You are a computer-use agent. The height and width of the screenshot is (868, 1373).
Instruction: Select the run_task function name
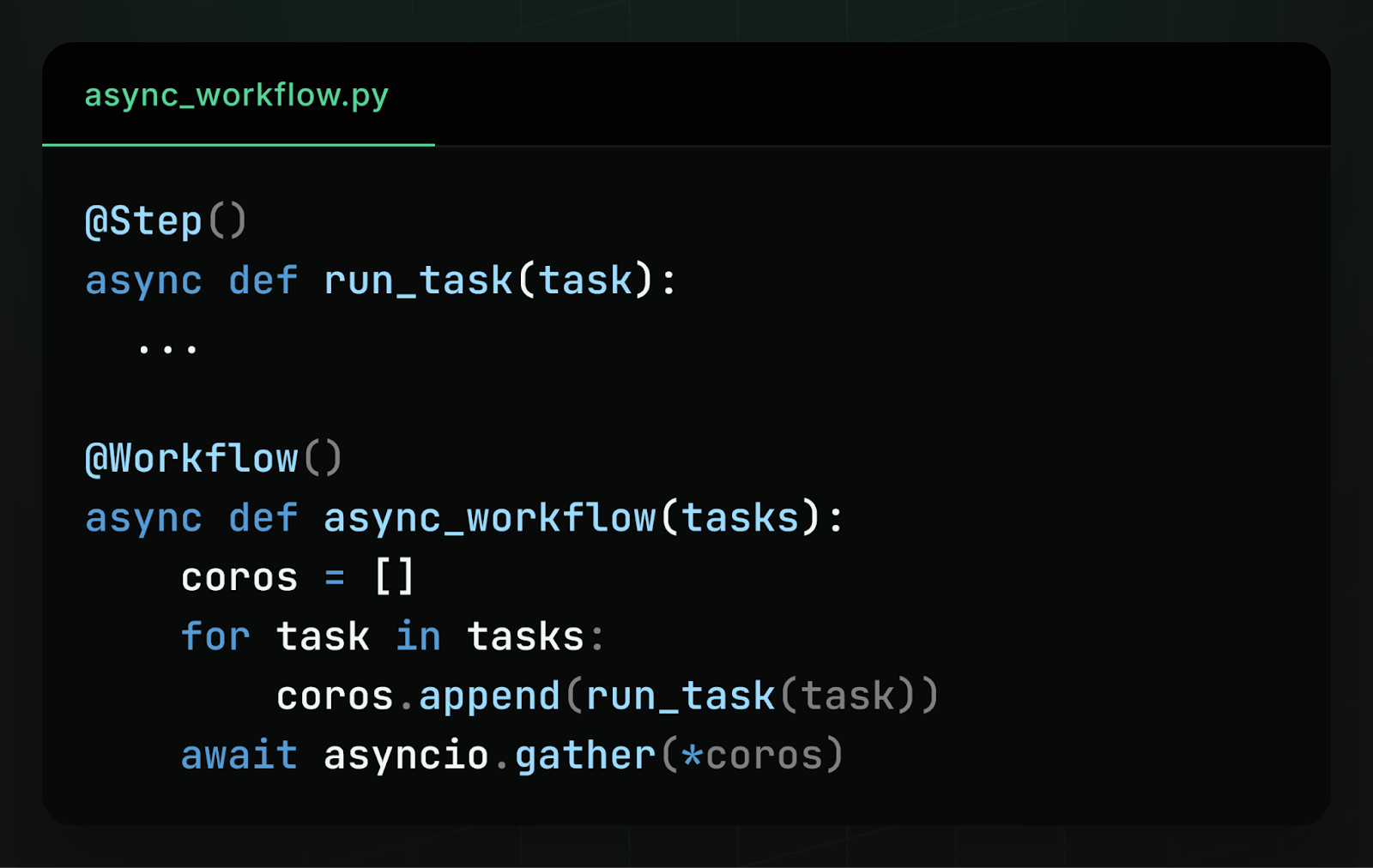[417, 280]
